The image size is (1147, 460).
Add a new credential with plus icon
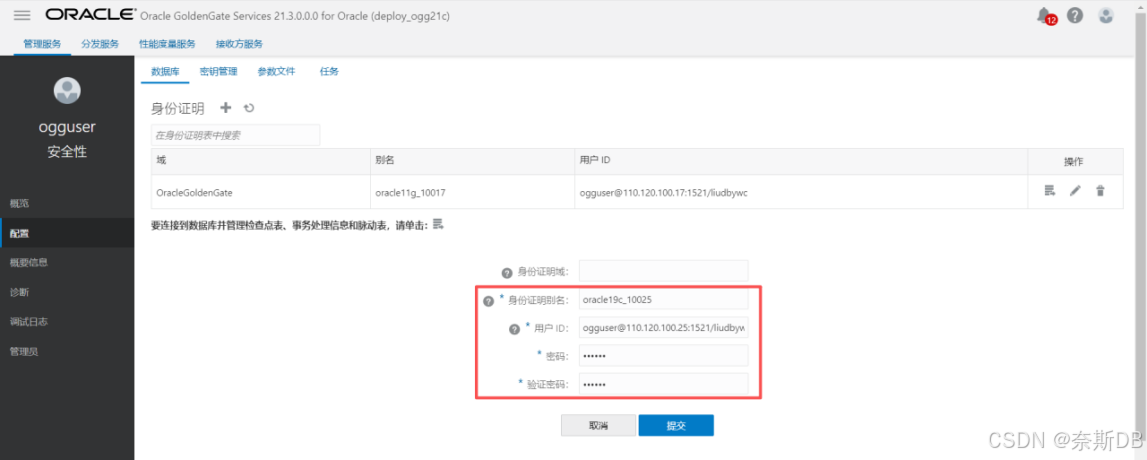pyautogui.click(x=226, y=108)
